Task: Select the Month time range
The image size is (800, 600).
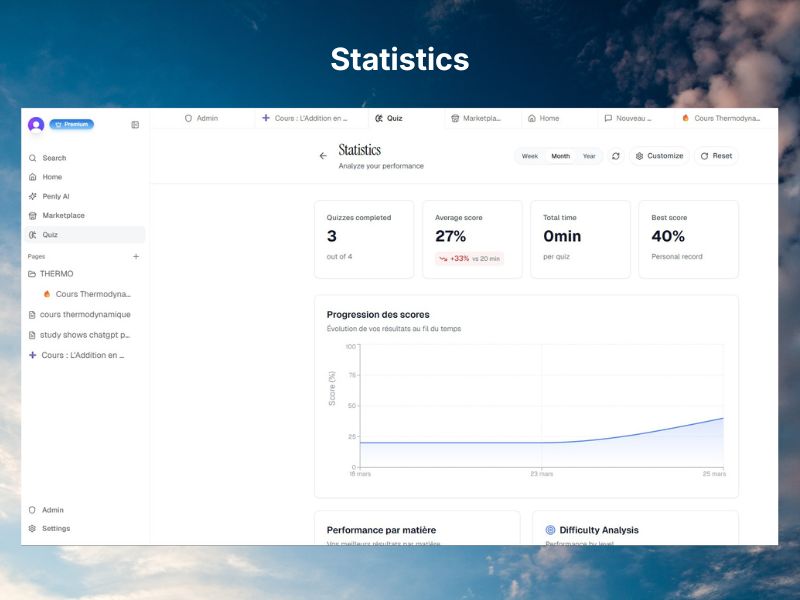Action: click(x=560, y=156)
